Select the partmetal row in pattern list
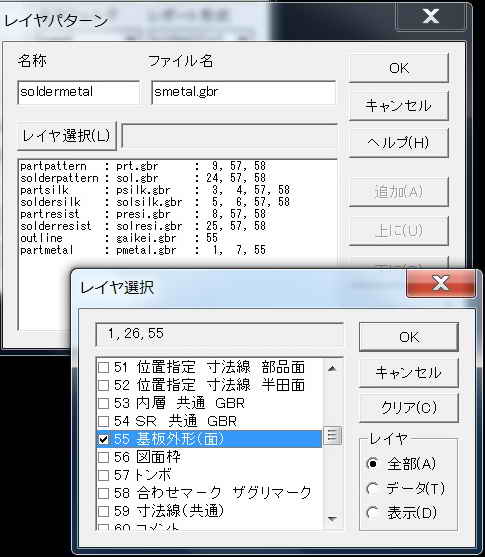Screen dimensions: 485x557 point(143,250)
